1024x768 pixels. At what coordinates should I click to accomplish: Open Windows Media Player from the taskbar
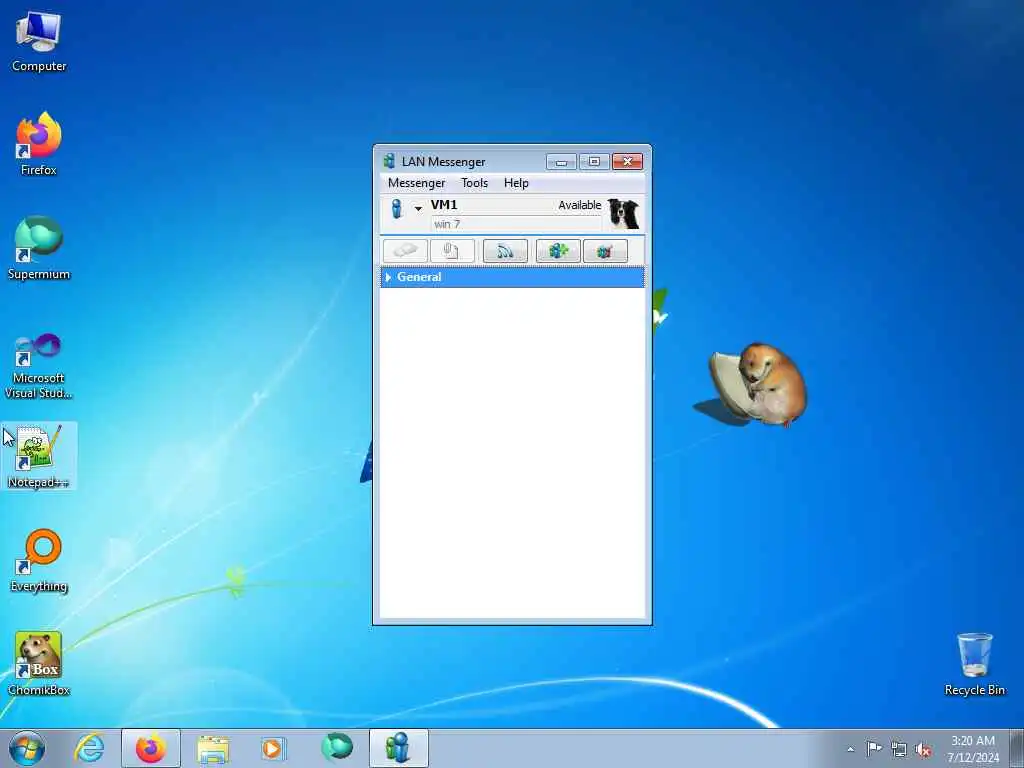tap(273, 748)
